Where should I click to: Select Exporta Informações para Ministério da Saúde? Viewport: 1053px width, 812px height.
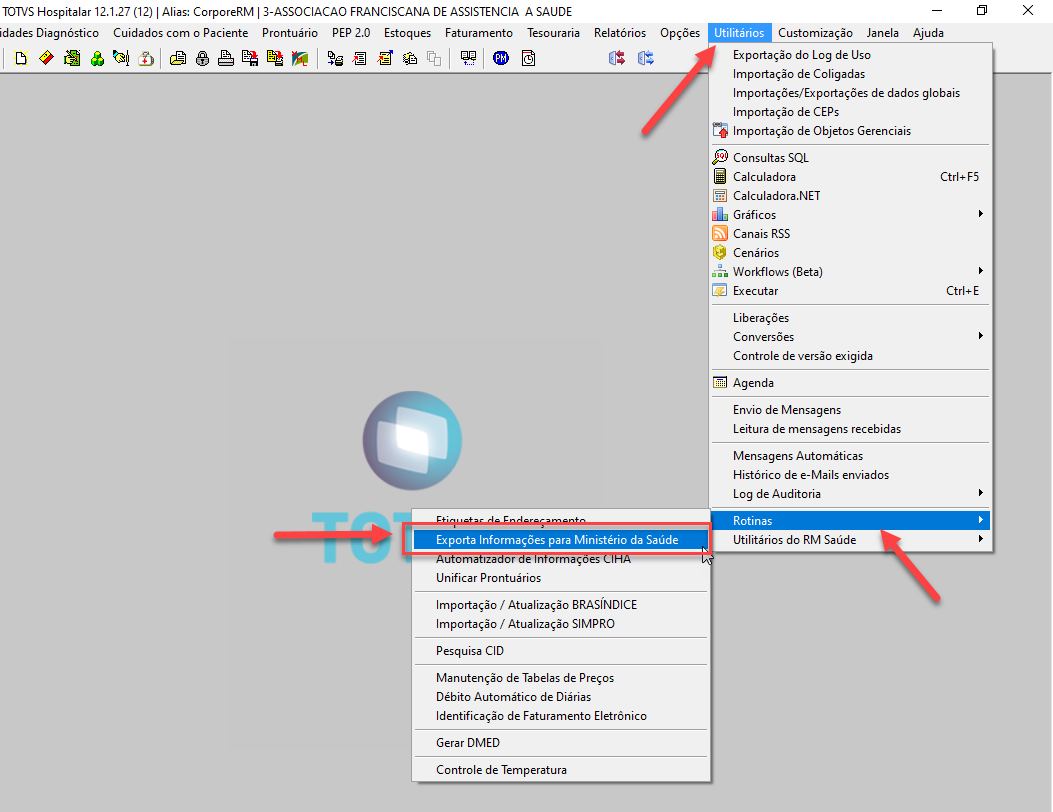[x=561, y=540]
